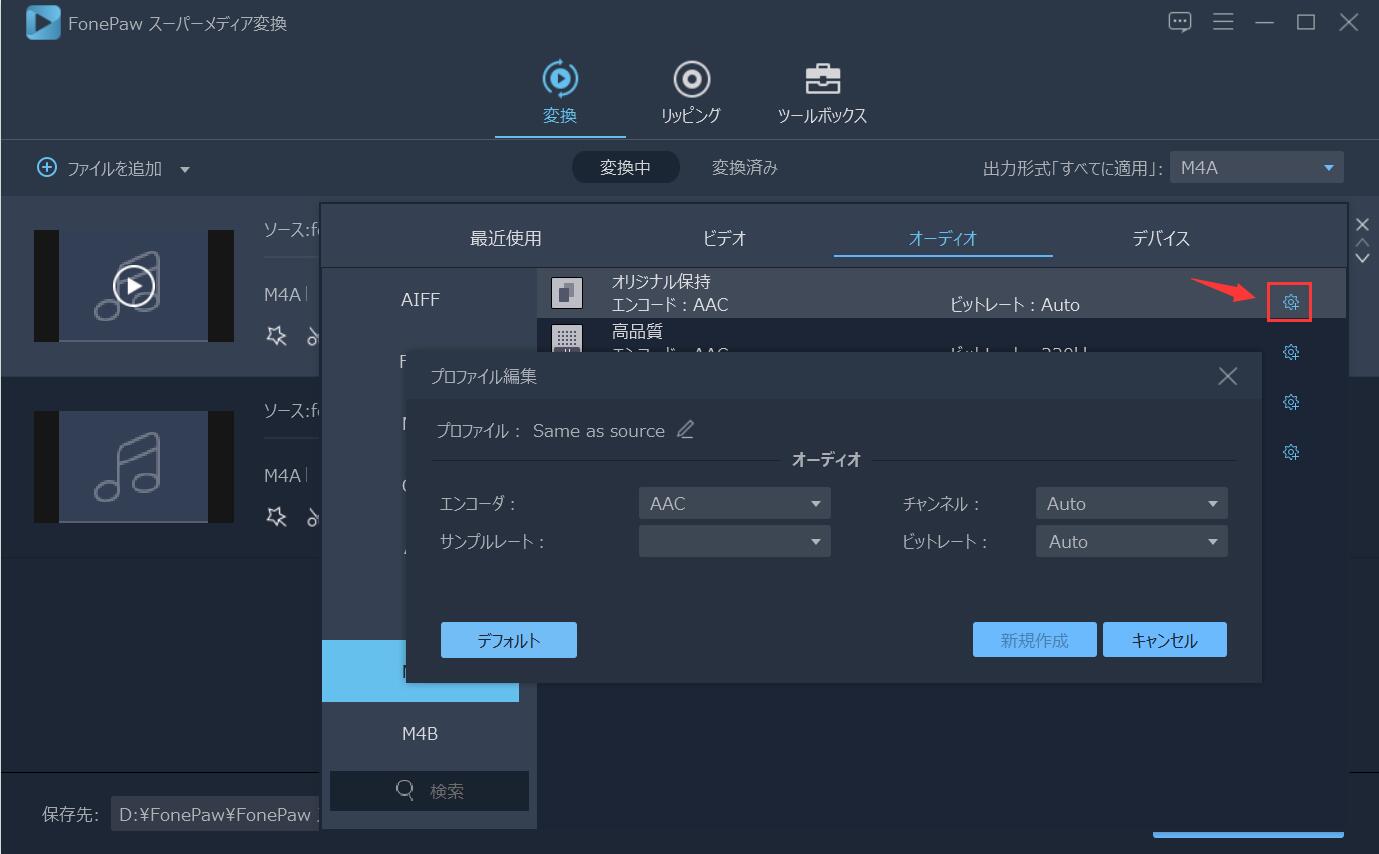The image size is (1379, 854).
Task: Expand the ファイルを追加 dropdown arrow
Action: click(185, 169)
